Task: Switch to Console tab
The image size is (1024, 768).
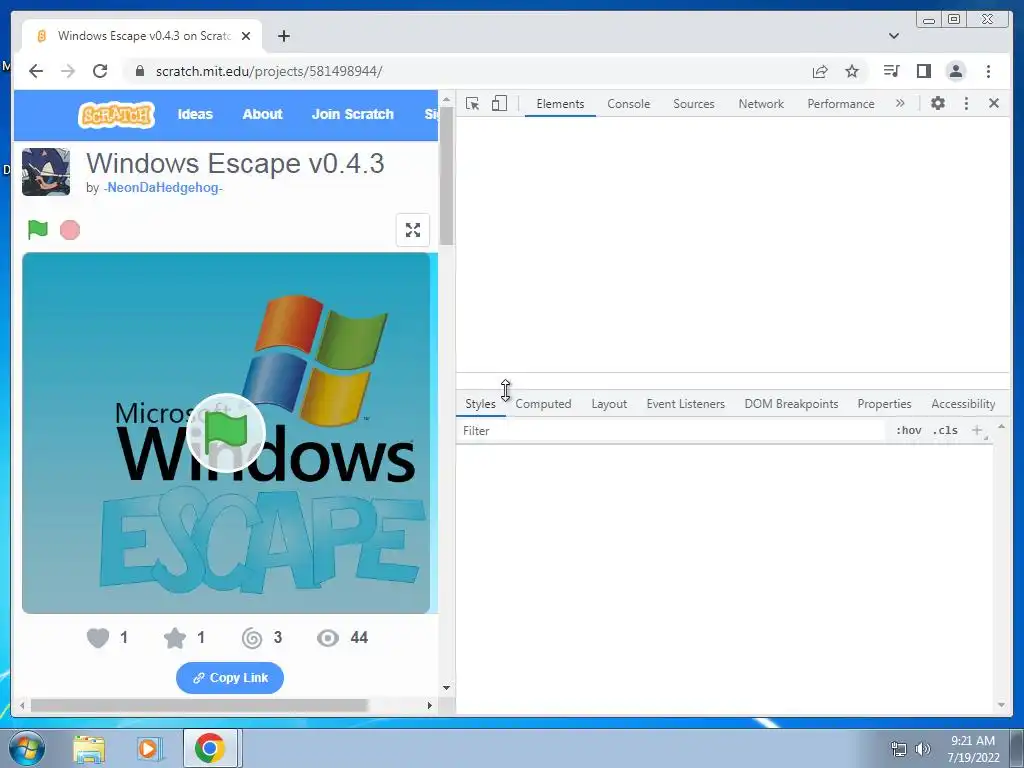Action: (628, 104)
